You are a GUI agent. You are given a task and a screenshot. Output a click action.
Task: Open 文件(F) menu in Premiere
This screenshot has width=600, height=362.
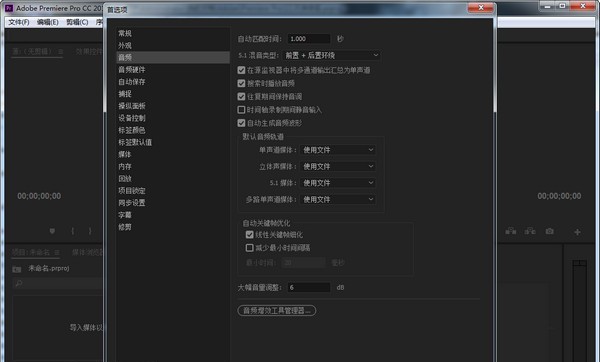[19, 22]
